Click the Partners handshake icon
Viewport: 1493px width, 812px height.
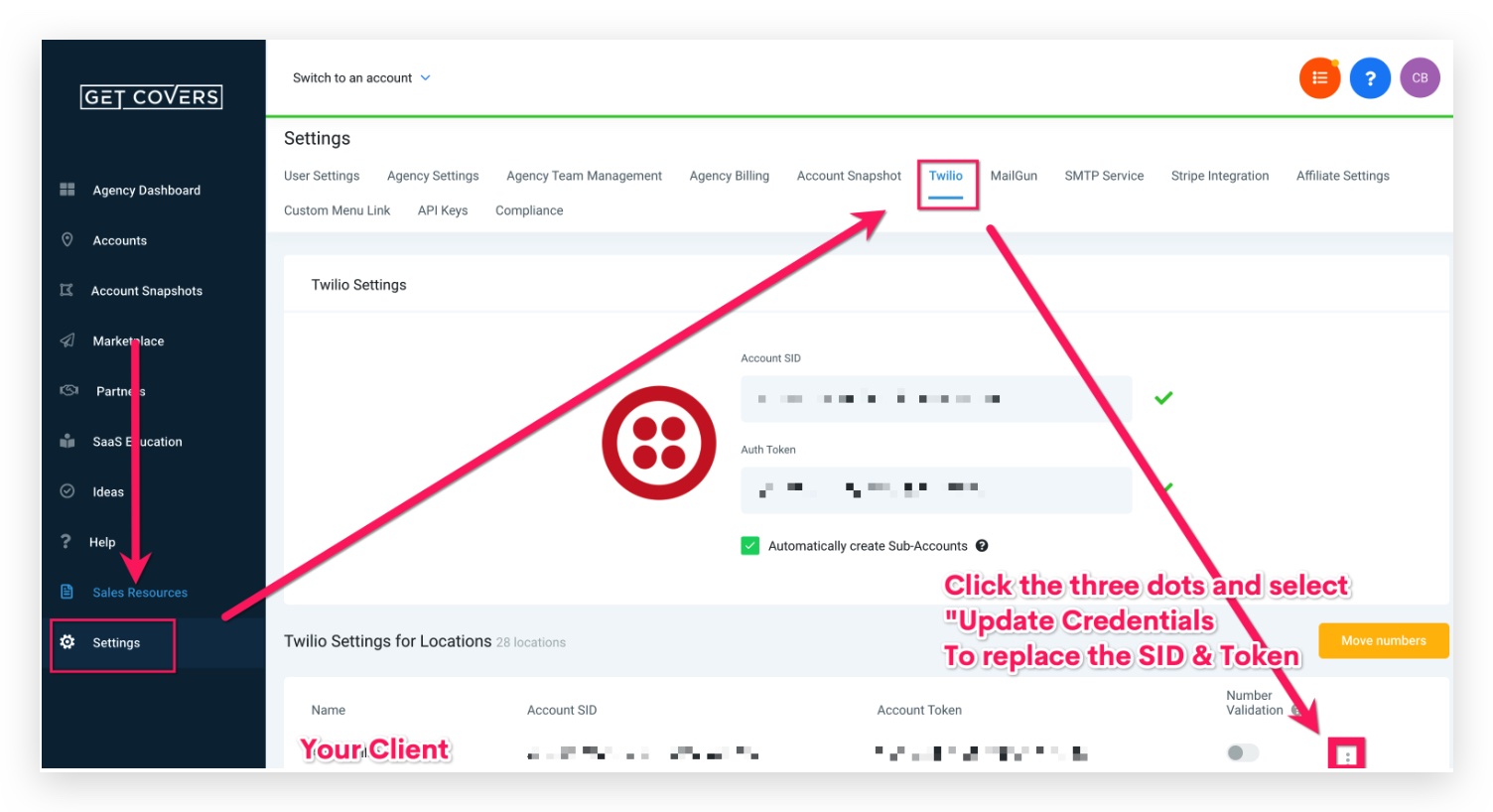point(68,390)
